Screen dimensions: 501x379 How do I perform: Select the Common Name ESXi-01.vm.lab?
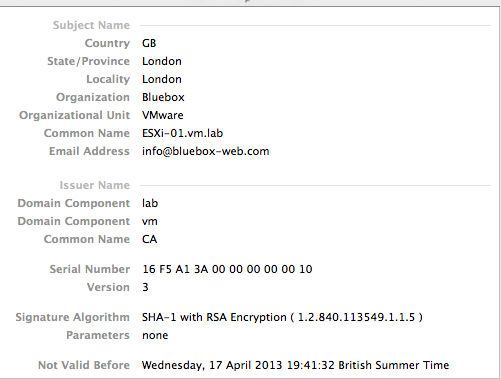click(x=182, y=133)
